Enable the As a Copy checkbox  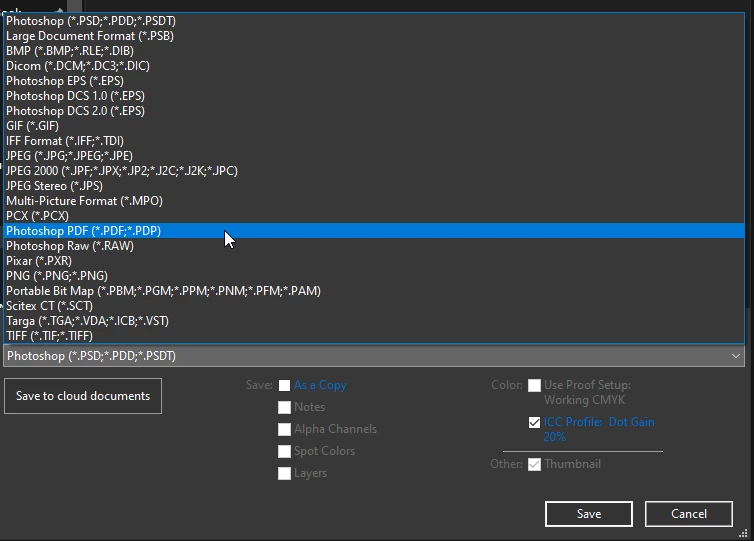(284, 385)
